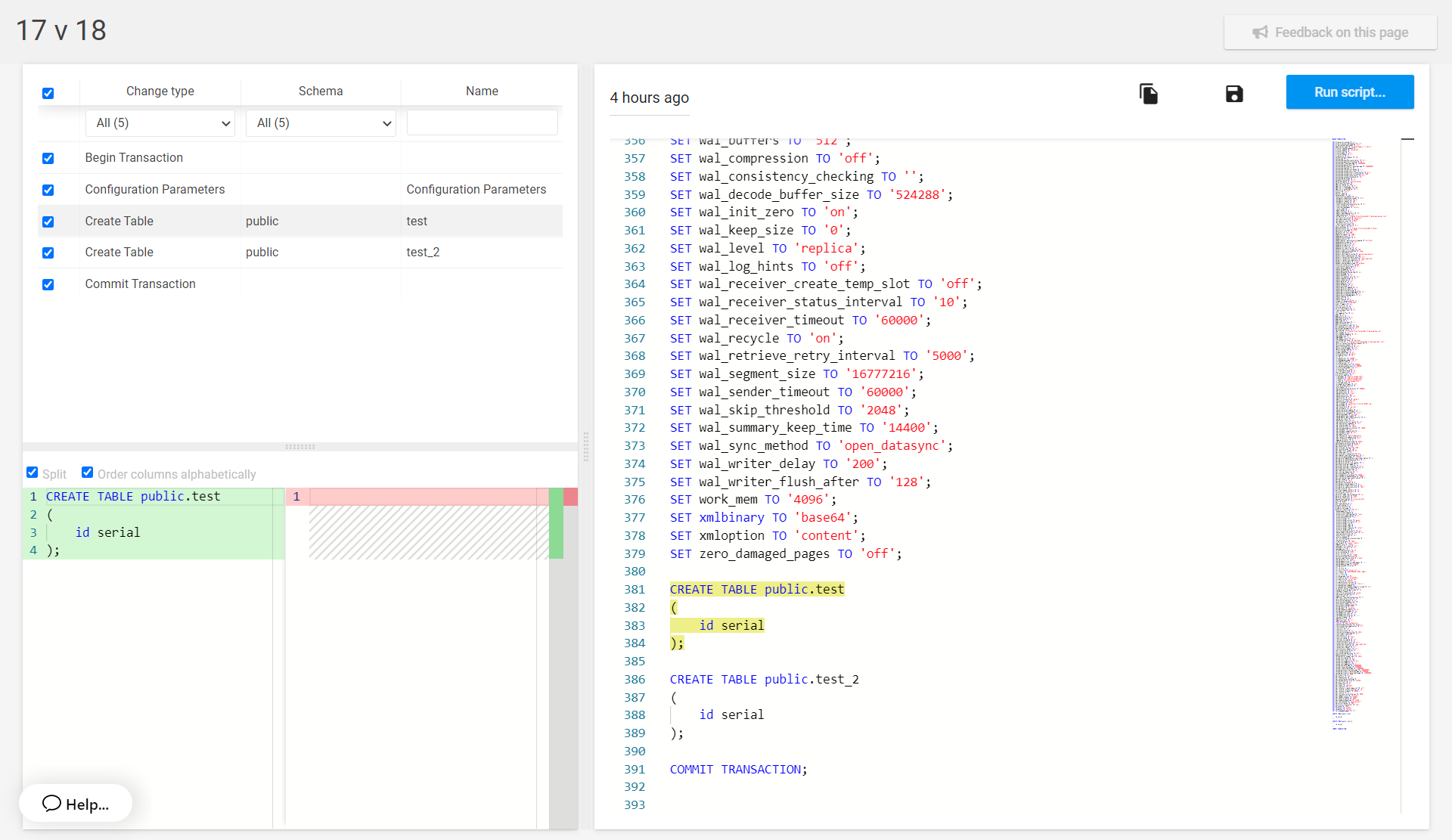Click the Name filter input field
Image resolution: width=1452 pixels, height=840 pixels.
coord(482,123)
